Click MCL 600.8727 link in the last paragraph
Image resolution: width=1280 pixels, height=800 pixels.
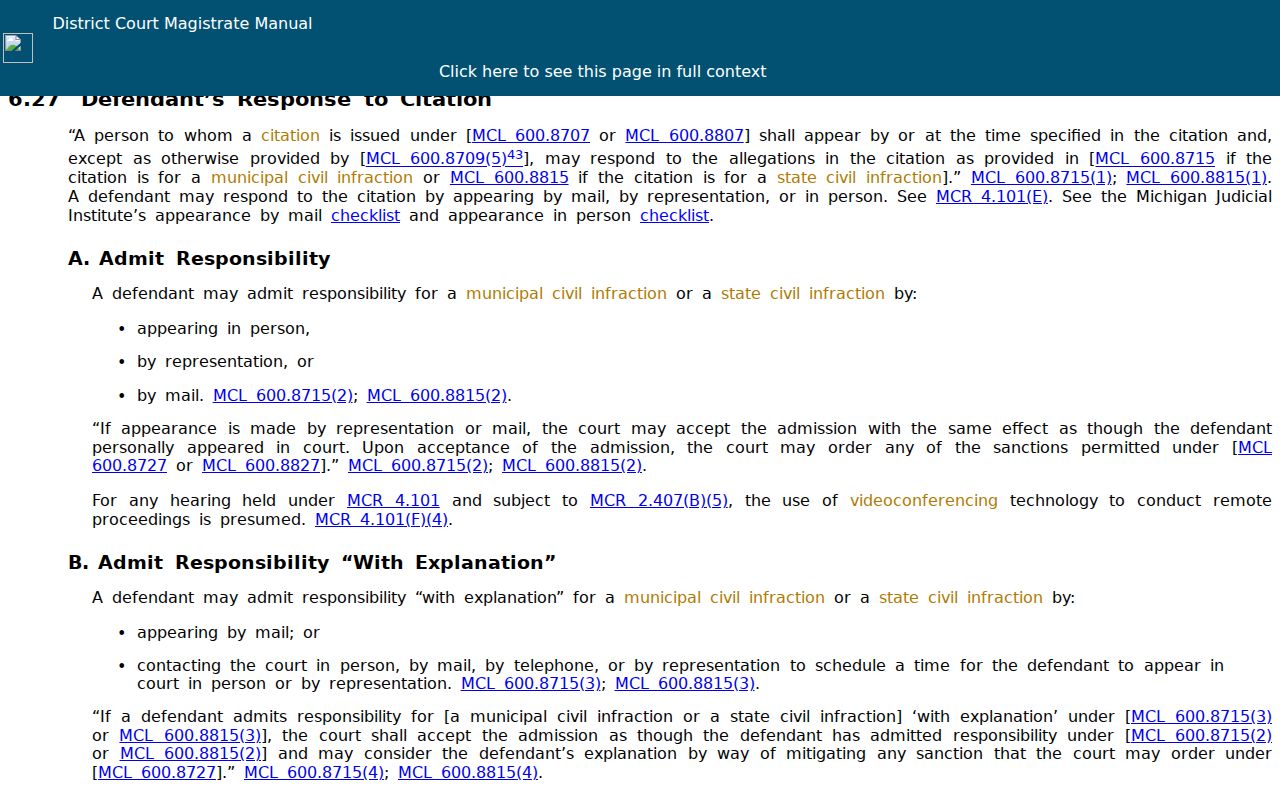pos(158,772)
